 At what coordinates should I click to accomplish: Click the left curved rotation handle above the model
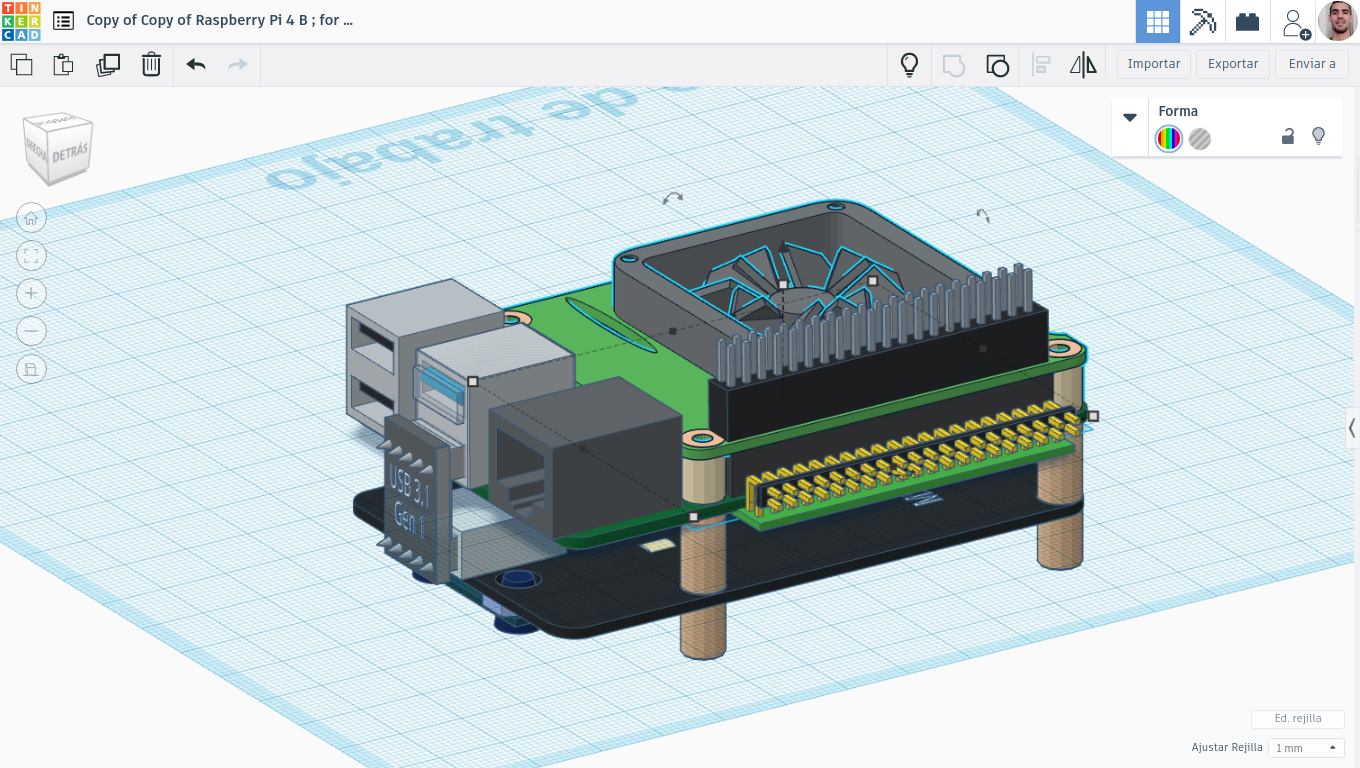point(673,199)
